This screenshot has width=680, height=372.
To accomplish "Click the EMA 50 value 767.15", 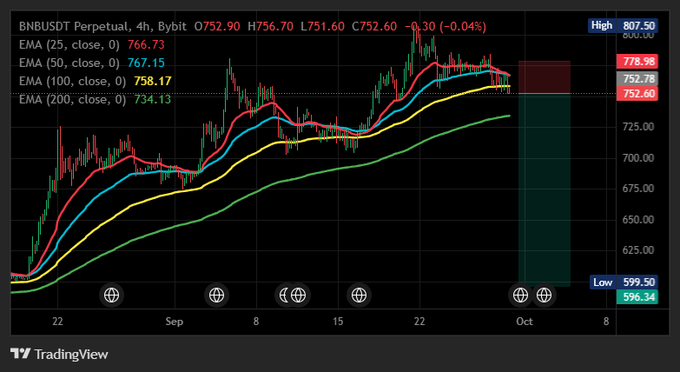I will pos(146,63).
